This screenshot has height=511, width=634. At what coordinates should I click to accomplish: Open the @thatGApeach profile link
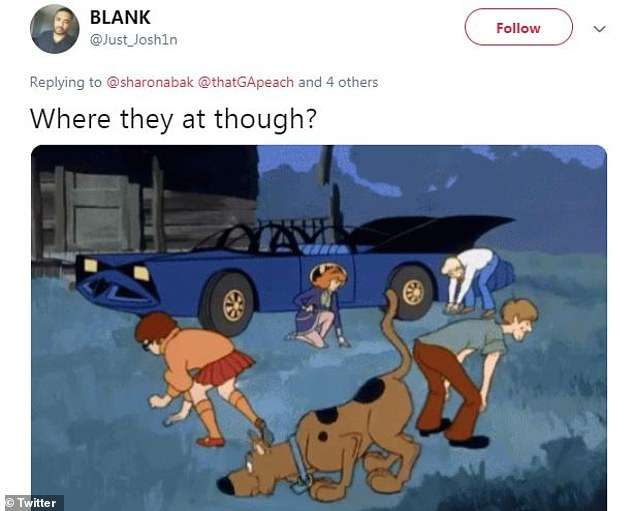coord(246,82)
